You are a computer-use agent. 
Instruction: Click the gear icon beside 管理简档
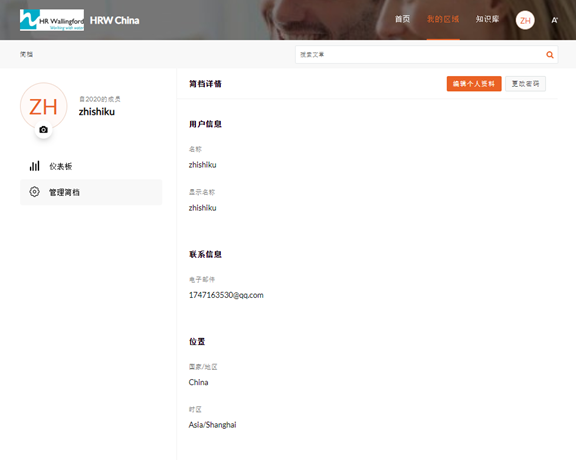[35, 192]
